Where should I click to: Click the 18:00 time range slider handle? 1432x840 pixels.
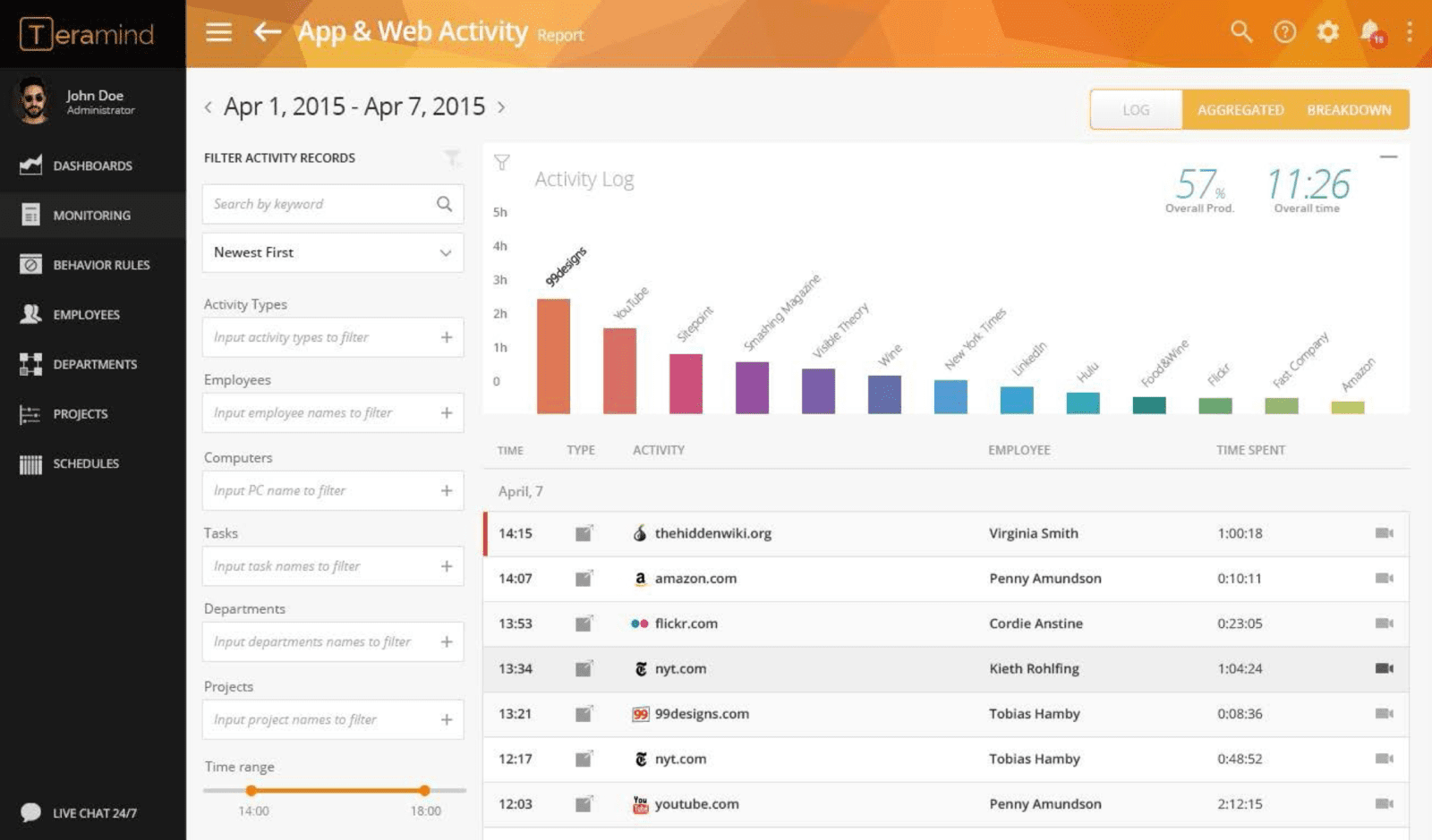(424, 791)
